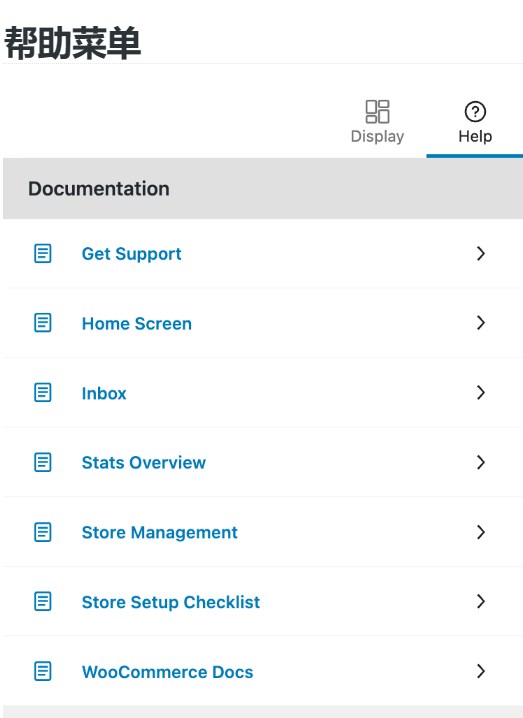
Task: Expand the Store Management chevron arrow
Action: pyautogui.click(x=480, y=532)
